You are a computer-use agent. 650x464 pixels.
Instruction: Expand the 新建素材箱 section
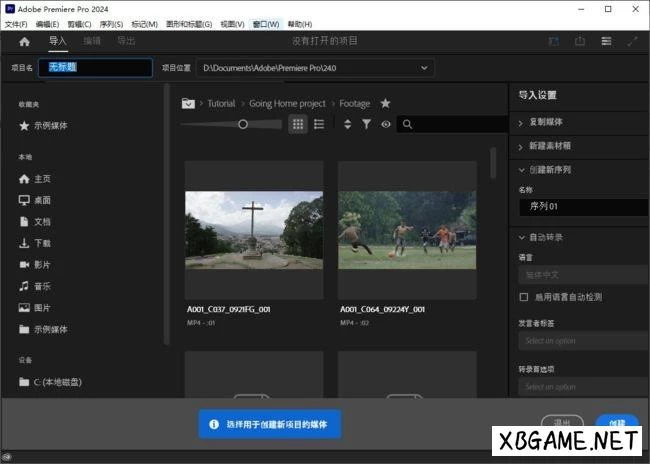tap(521, 146)
